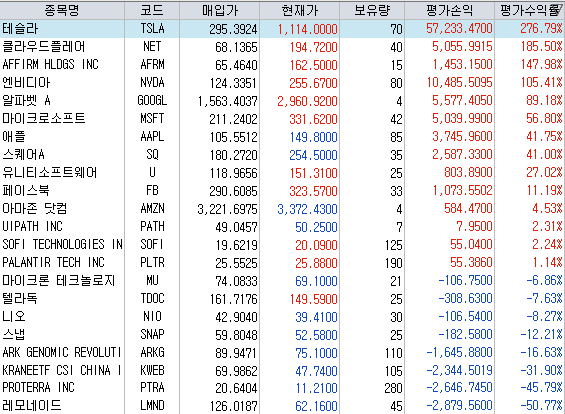Click the -31.90% return cell
Viewport: 565px width, 414px height.
pos(541,370)
